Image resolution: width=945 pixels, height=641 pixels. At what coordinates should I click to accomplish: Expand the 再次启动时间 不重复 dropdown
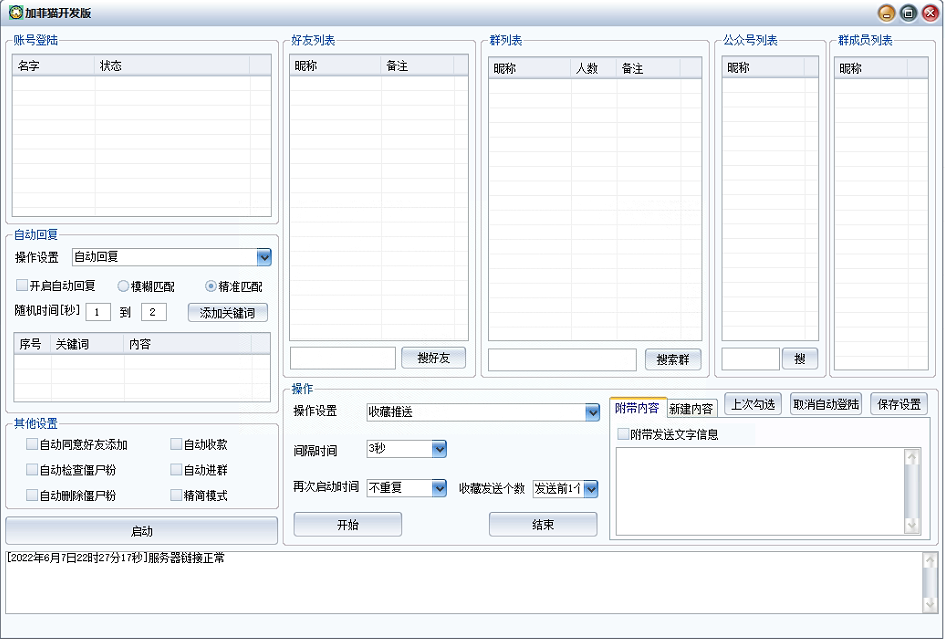[x=439, y=488]
